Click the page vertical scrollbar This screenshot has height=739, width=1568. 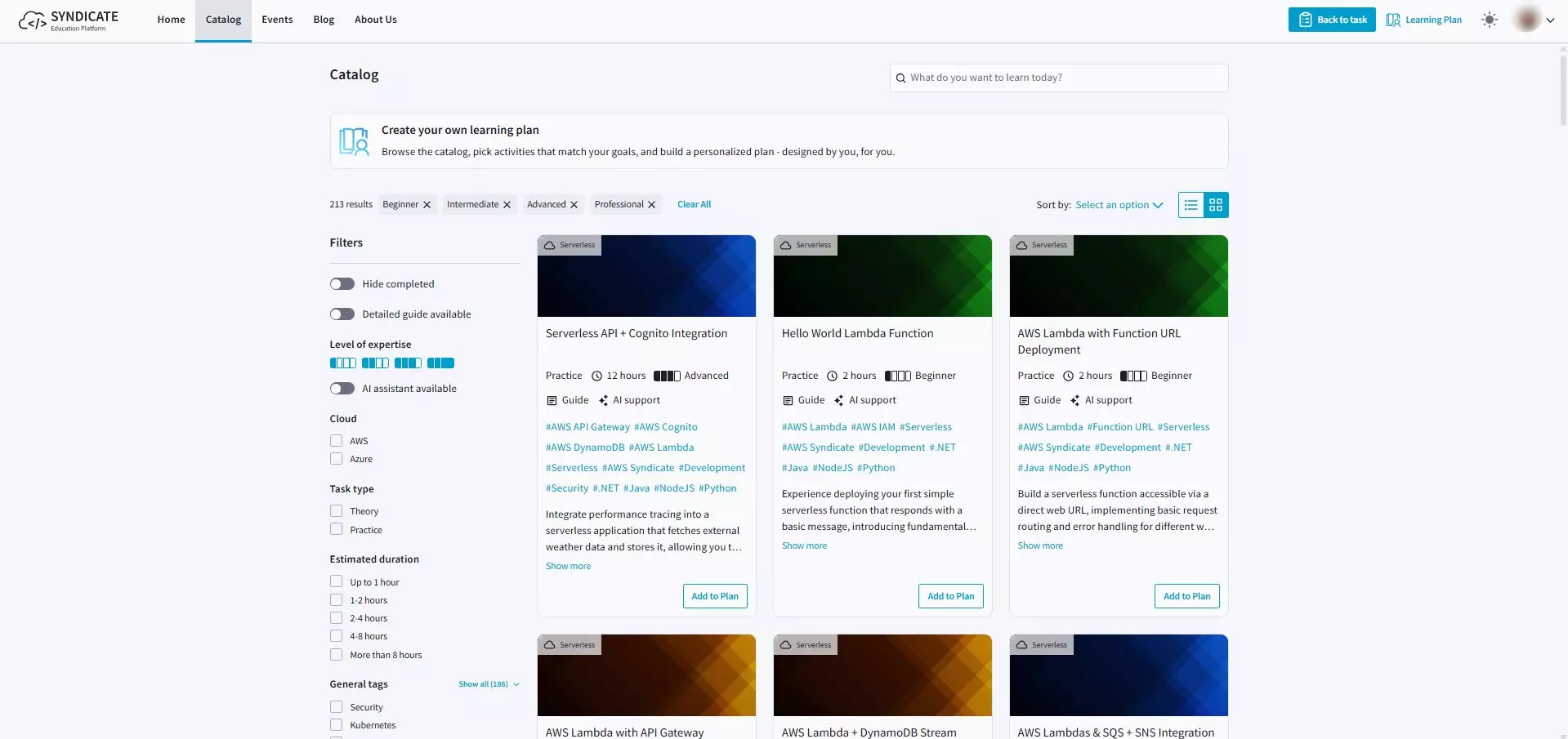click(1563, 90)
